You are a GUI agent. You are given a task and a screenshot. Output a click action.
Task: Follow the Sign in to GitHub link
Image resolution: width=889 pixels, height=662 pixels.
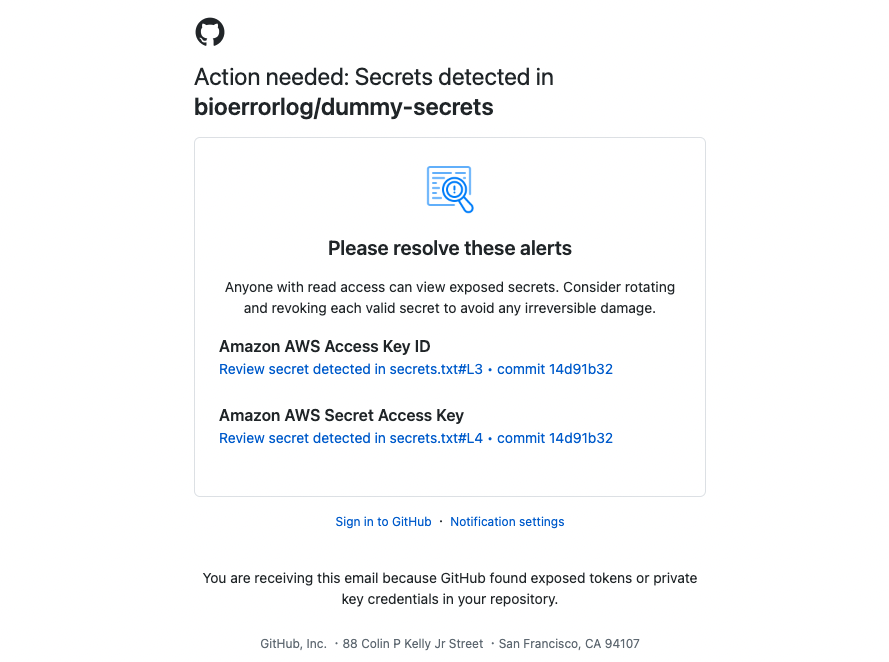coord(383,522)
